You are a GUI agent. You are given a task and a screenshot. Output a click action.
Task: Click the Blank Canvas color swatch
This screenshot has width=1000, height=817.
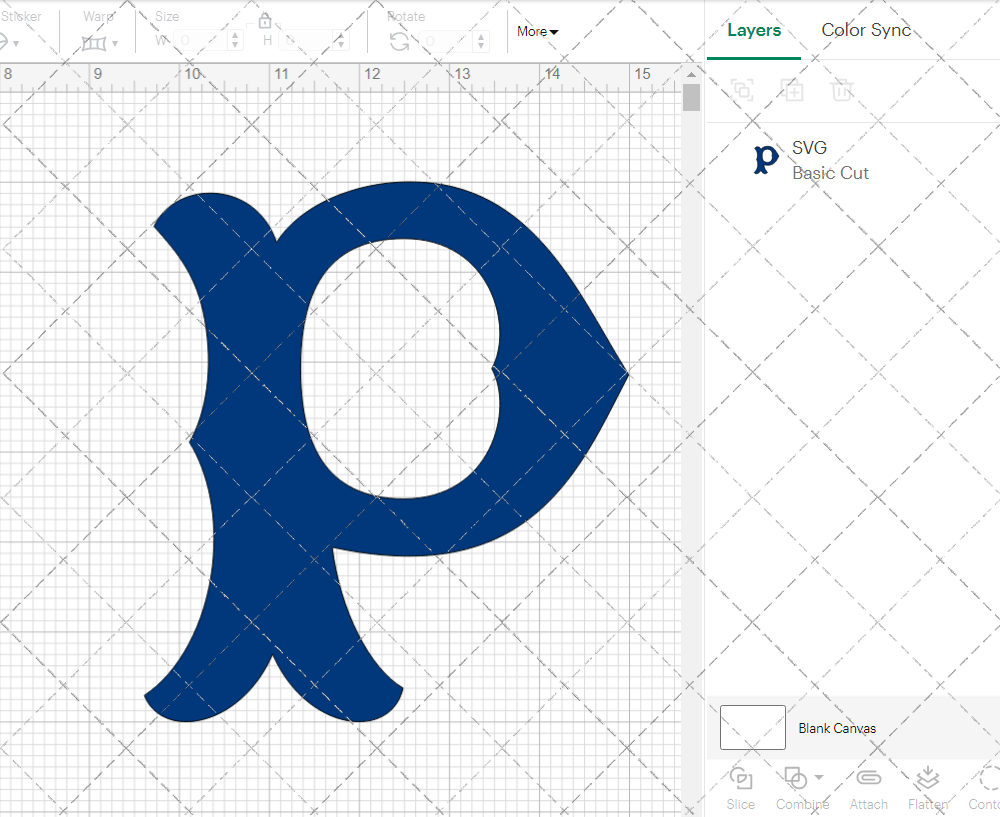752,727
